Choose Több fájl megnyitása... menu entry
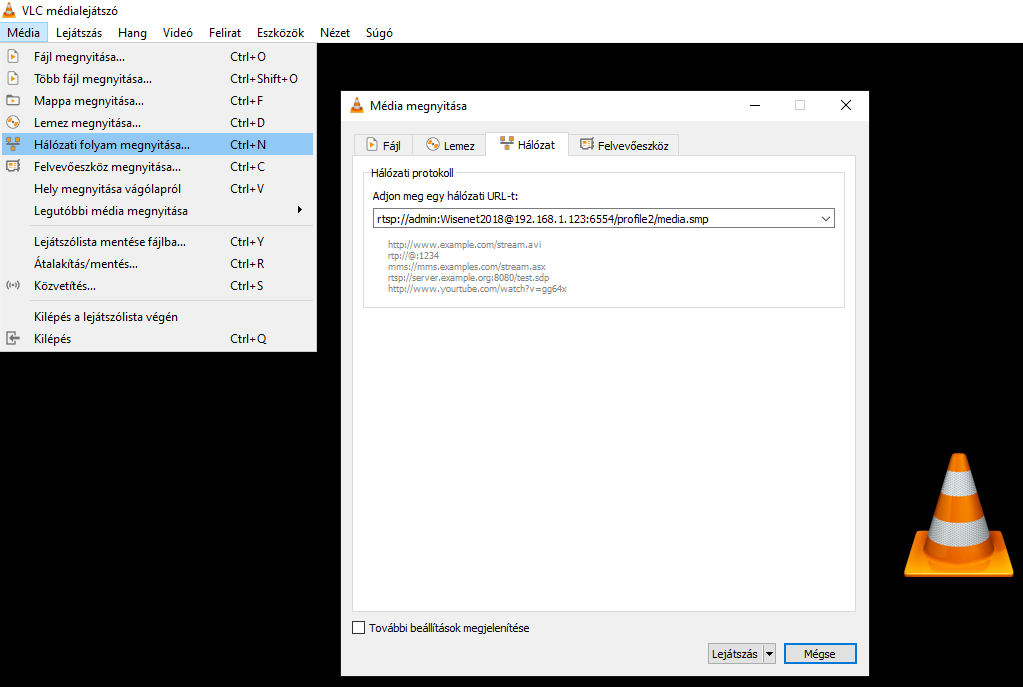The height and width of the screenshot is (687, 1023). tap(158, 79)
